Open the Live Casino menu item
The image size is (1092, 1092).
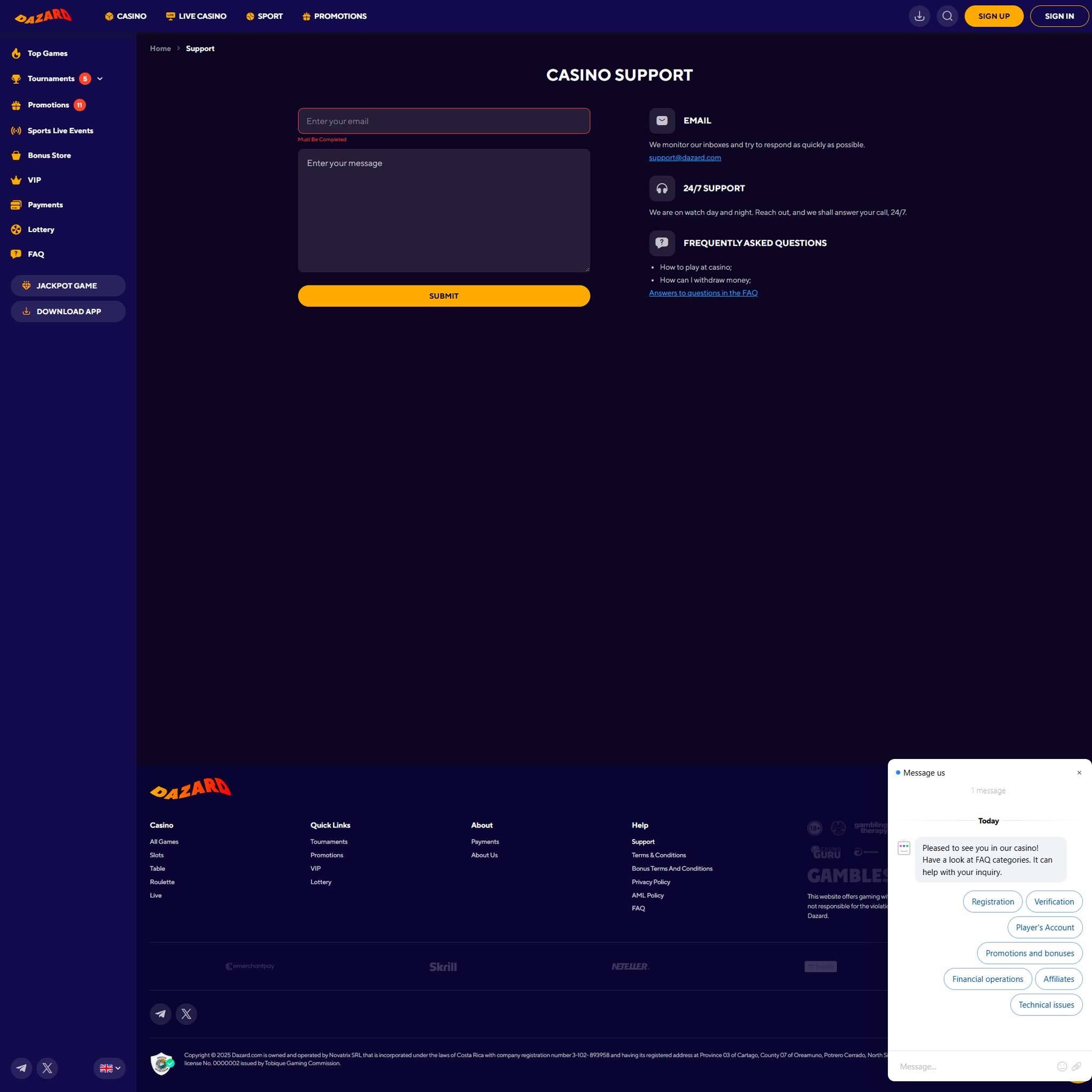click(196, 17)
